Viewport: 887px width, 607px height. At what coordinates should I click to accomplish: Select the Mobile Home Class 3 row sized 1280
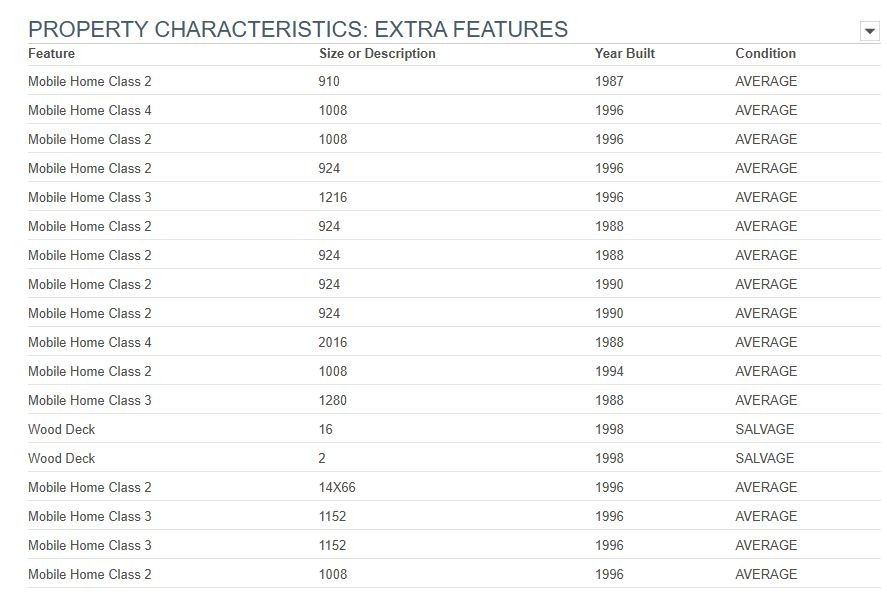click(x=454, y=400)
